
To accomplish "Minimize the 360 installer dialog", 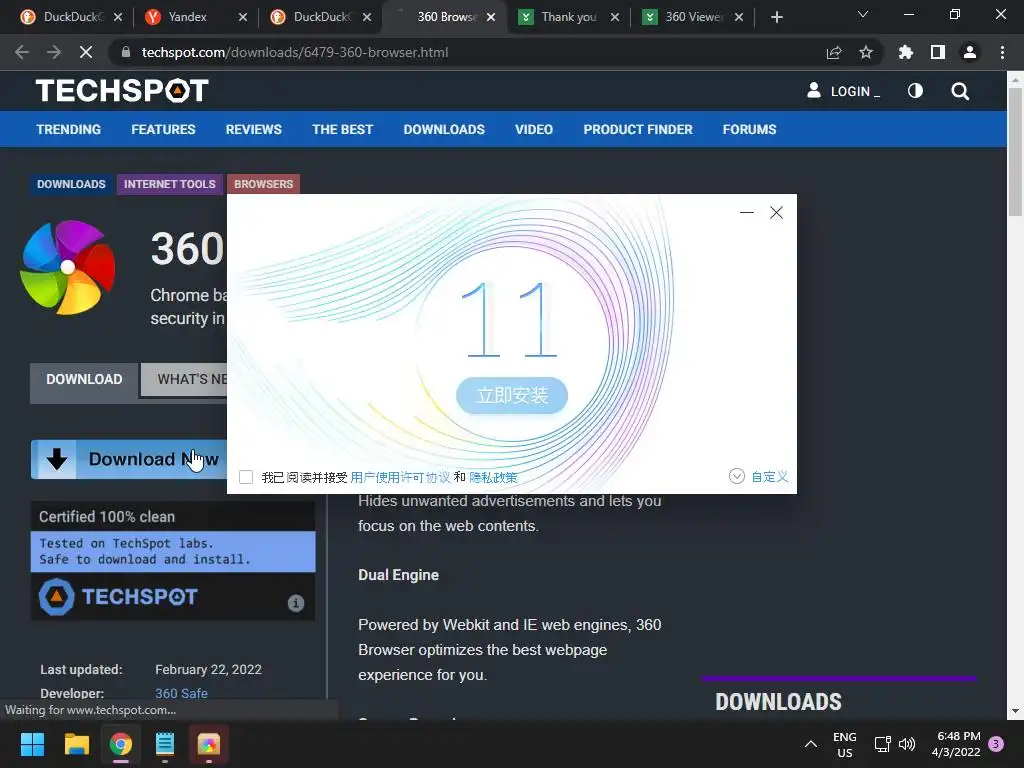I will click(747, 212).
